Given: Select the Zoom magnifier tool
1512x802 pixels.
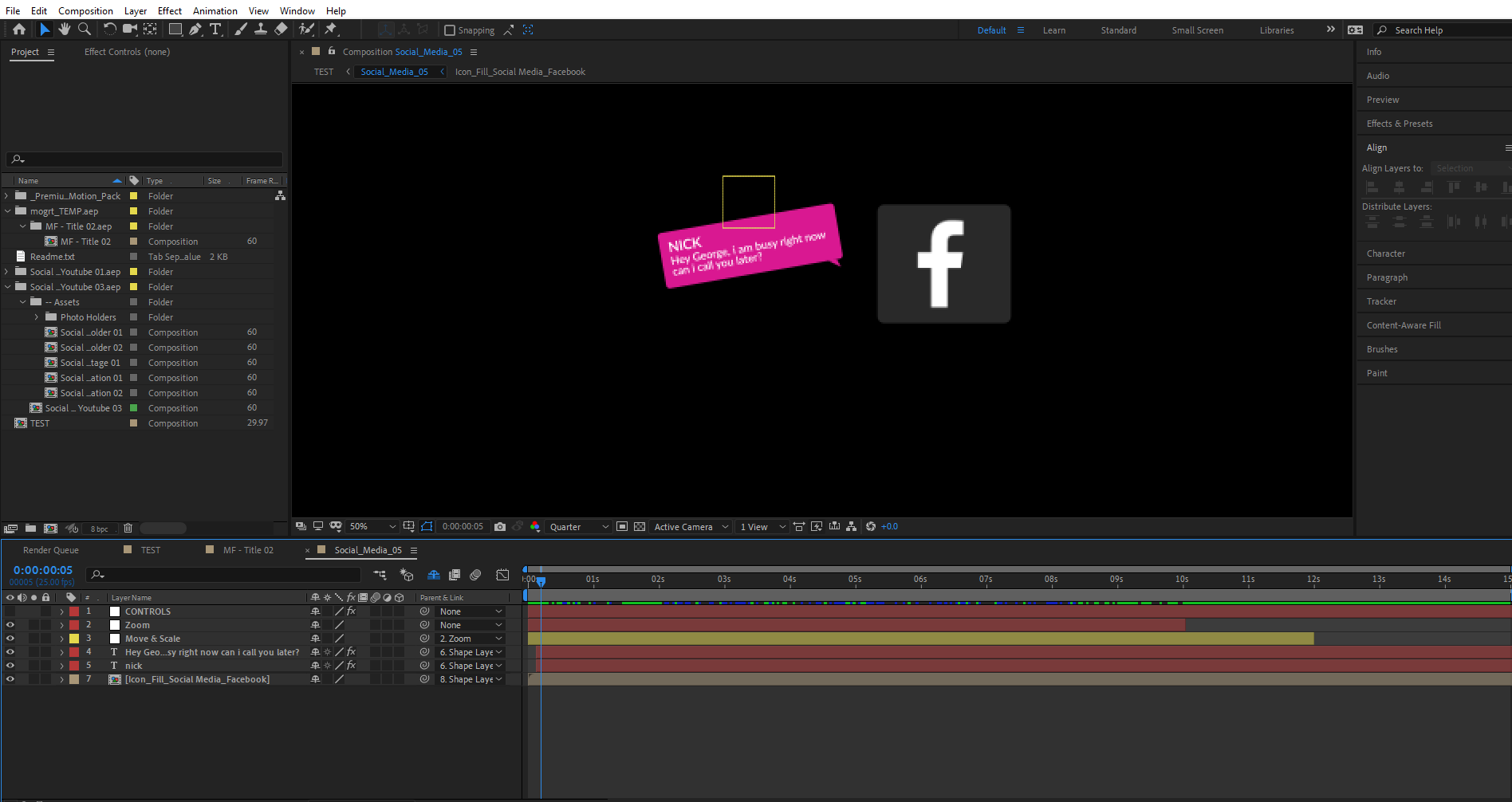Looking at the screenshot, I should point(84,29).
